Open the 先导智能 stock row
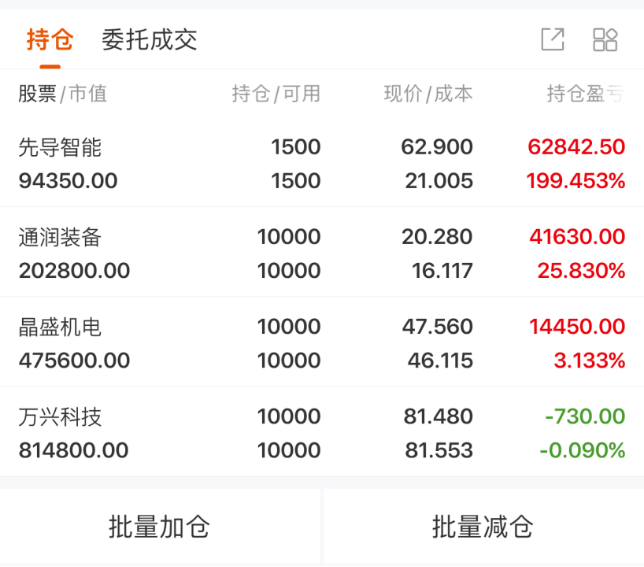This screenshot has height=567, width=644. tap(322, 163)
